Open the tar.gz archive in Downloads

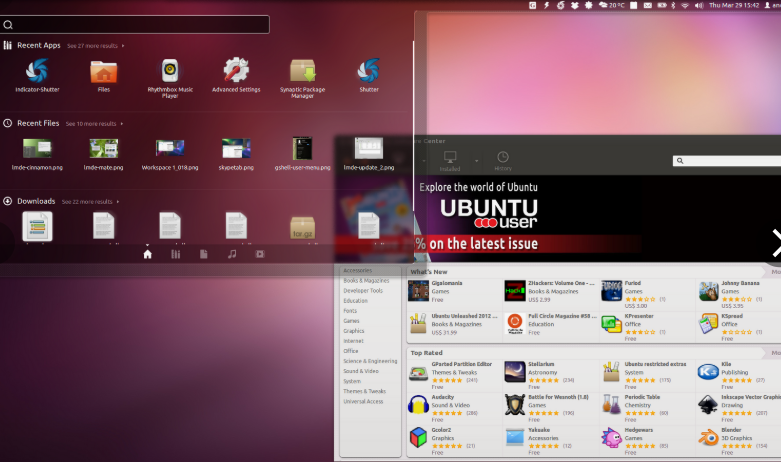pos(302,228)
